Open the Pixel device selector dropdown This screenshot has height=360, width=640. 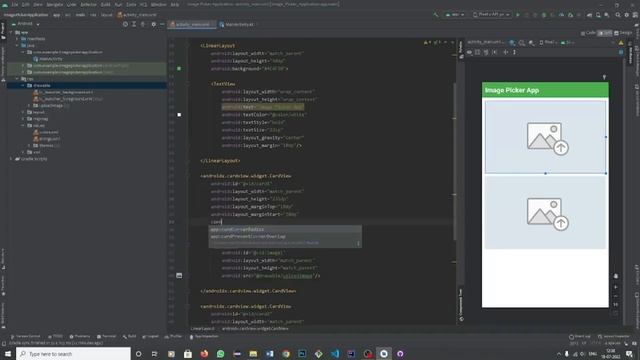click(x=491, y=15)
